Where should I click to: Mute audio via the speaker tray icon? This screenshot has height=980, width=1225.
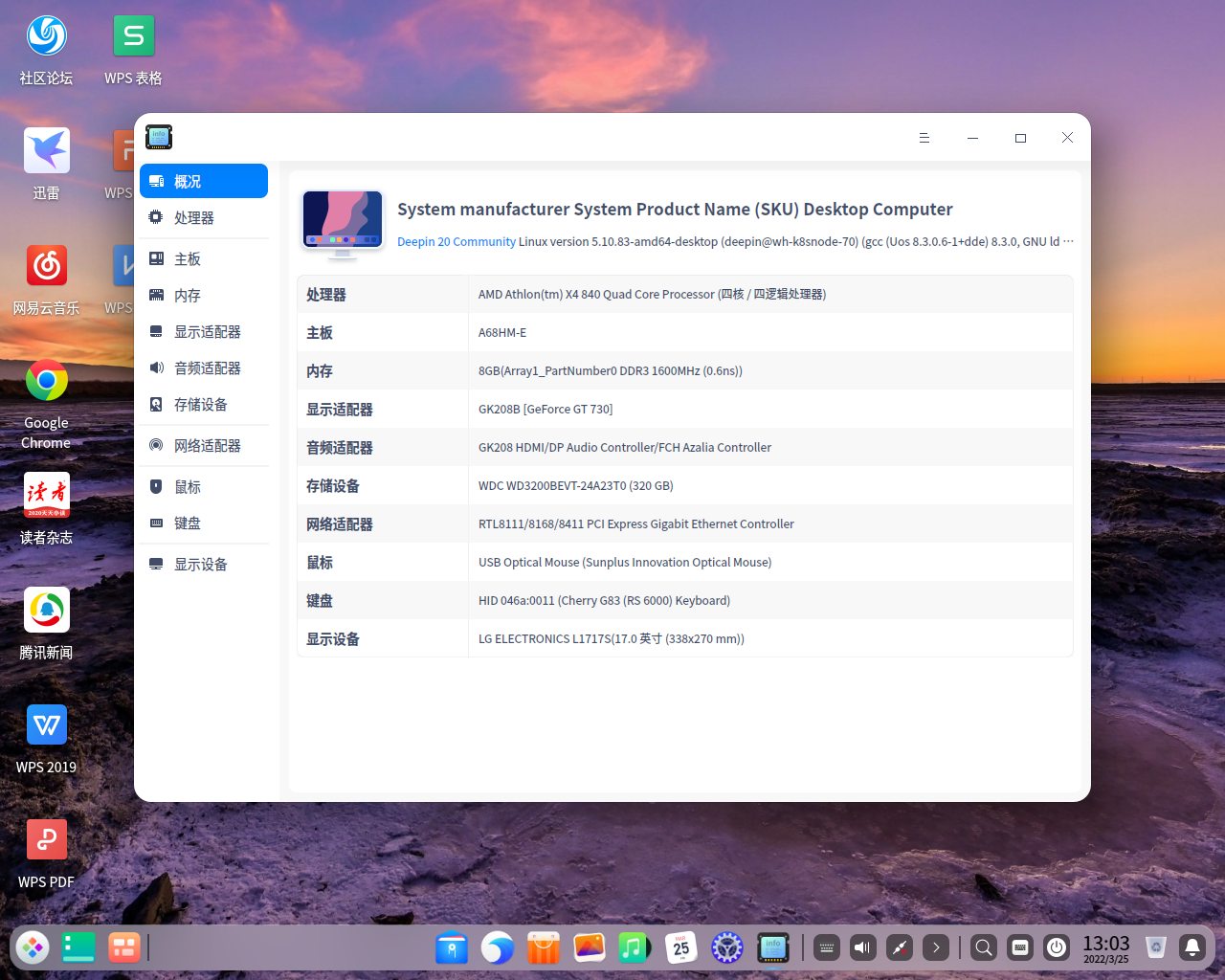click(862, 947)
